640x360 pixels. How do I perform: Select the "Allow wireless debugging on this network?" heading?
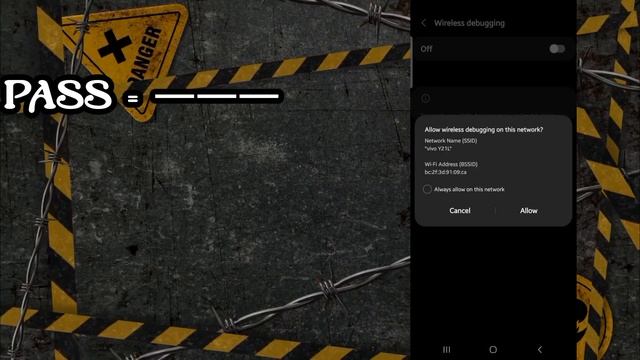484,129
